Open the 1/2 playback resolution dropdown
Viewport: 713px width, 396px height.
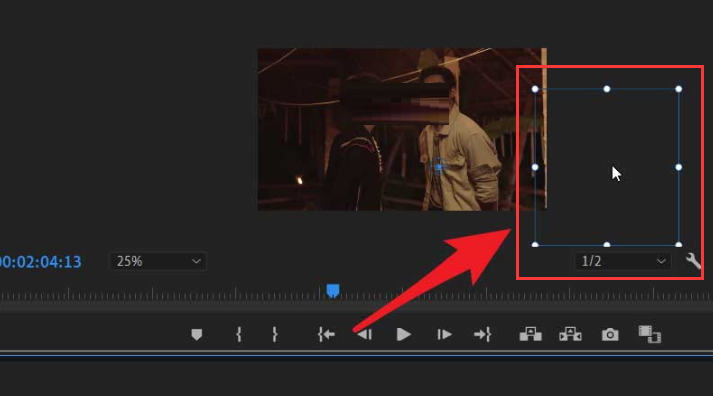[x=623, y=261]
